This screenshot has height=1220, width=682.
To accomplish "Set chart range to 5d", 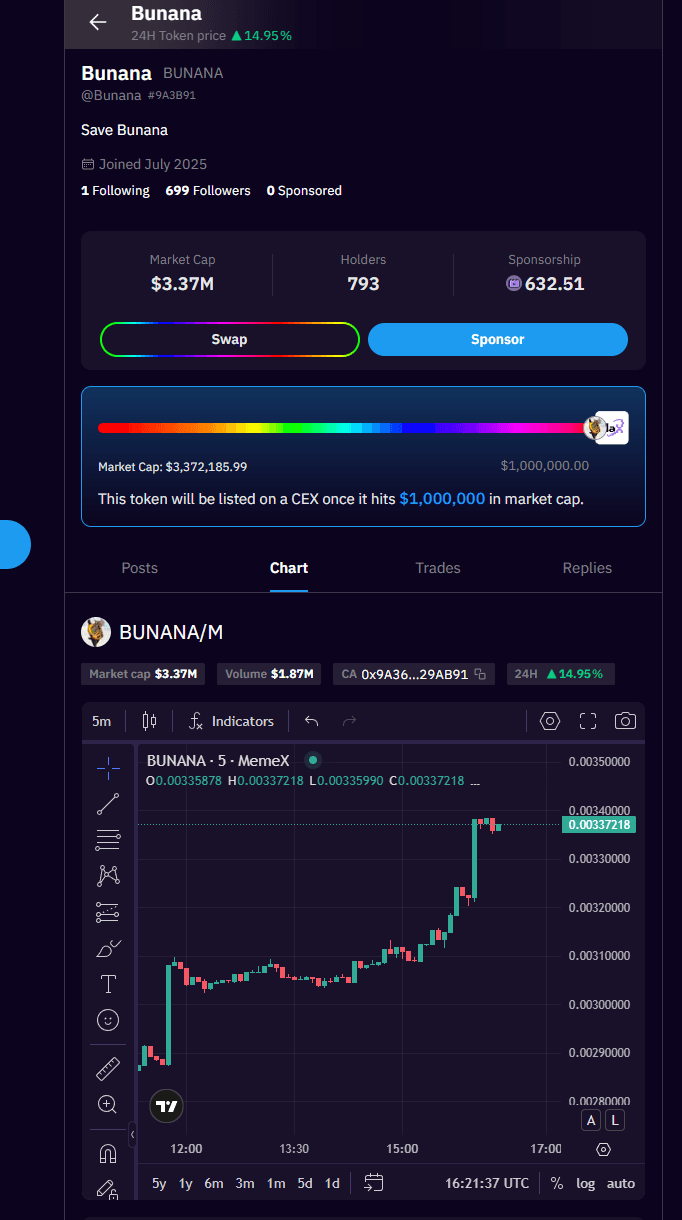I will click(305, 1183).
